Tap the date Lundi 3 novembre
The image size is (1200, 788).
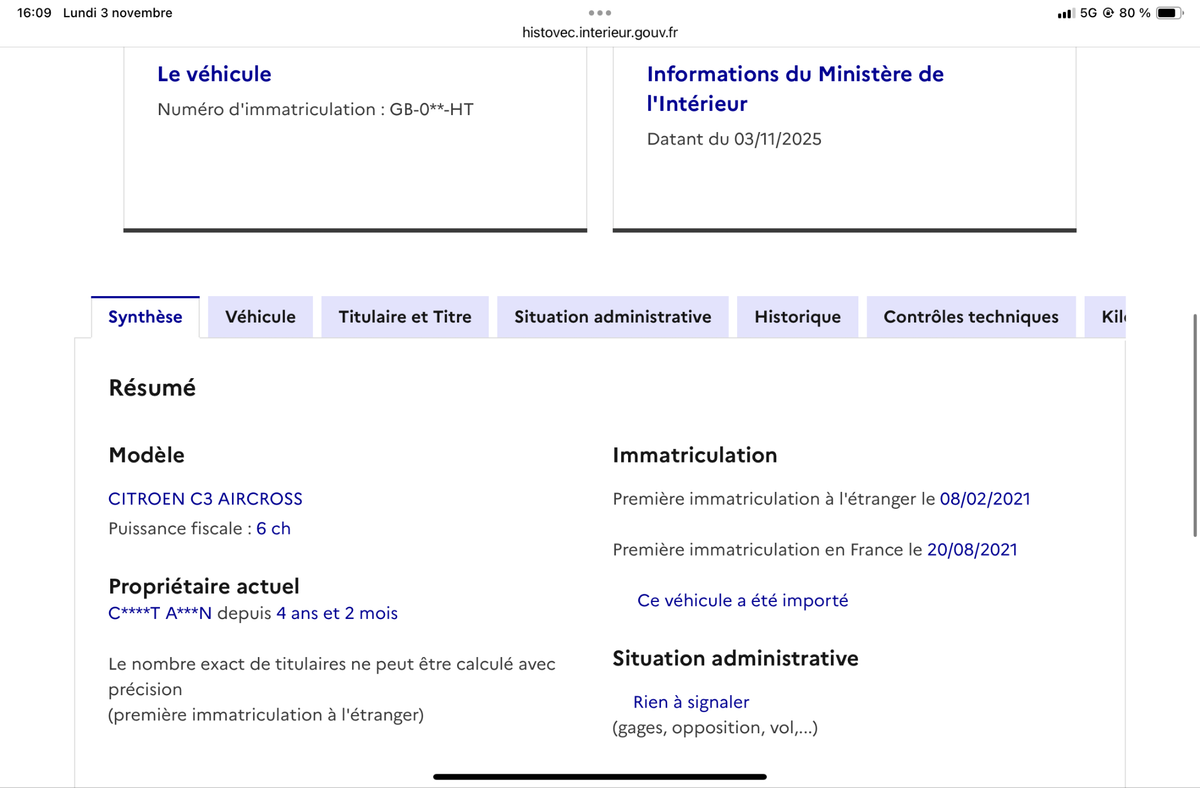117,13
